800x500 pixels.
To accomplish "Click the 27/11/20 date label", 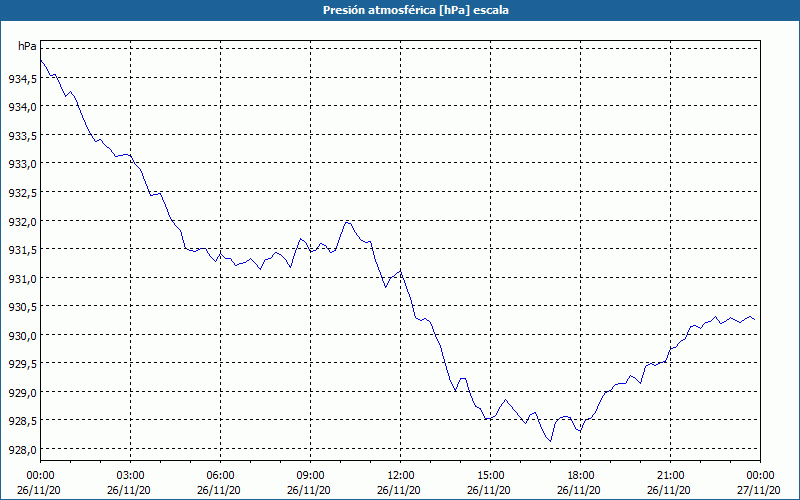I will point(760,490).
